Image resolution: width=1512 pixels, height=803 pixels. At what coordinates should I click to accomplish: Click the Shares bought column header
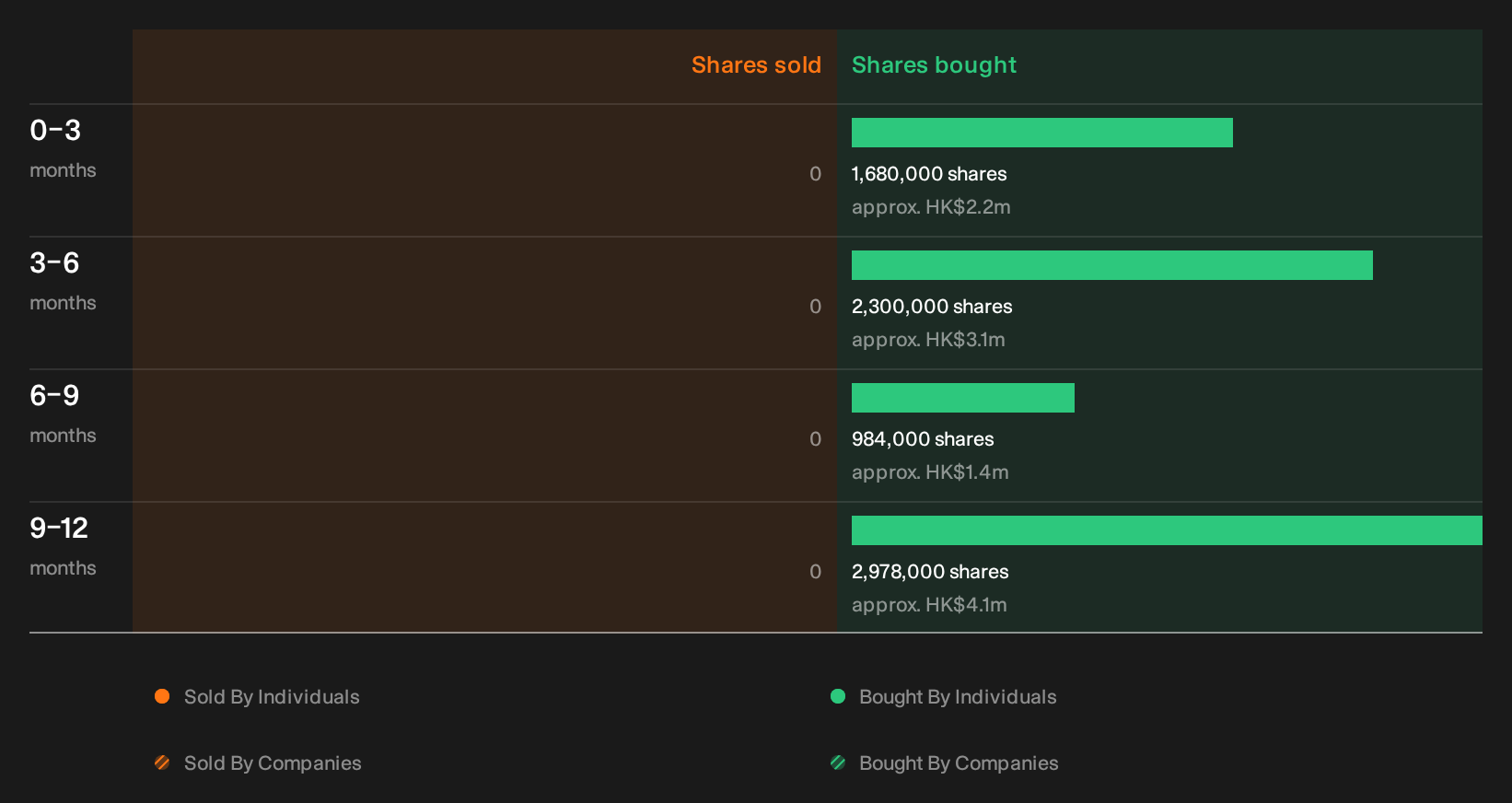pos(934,65)
